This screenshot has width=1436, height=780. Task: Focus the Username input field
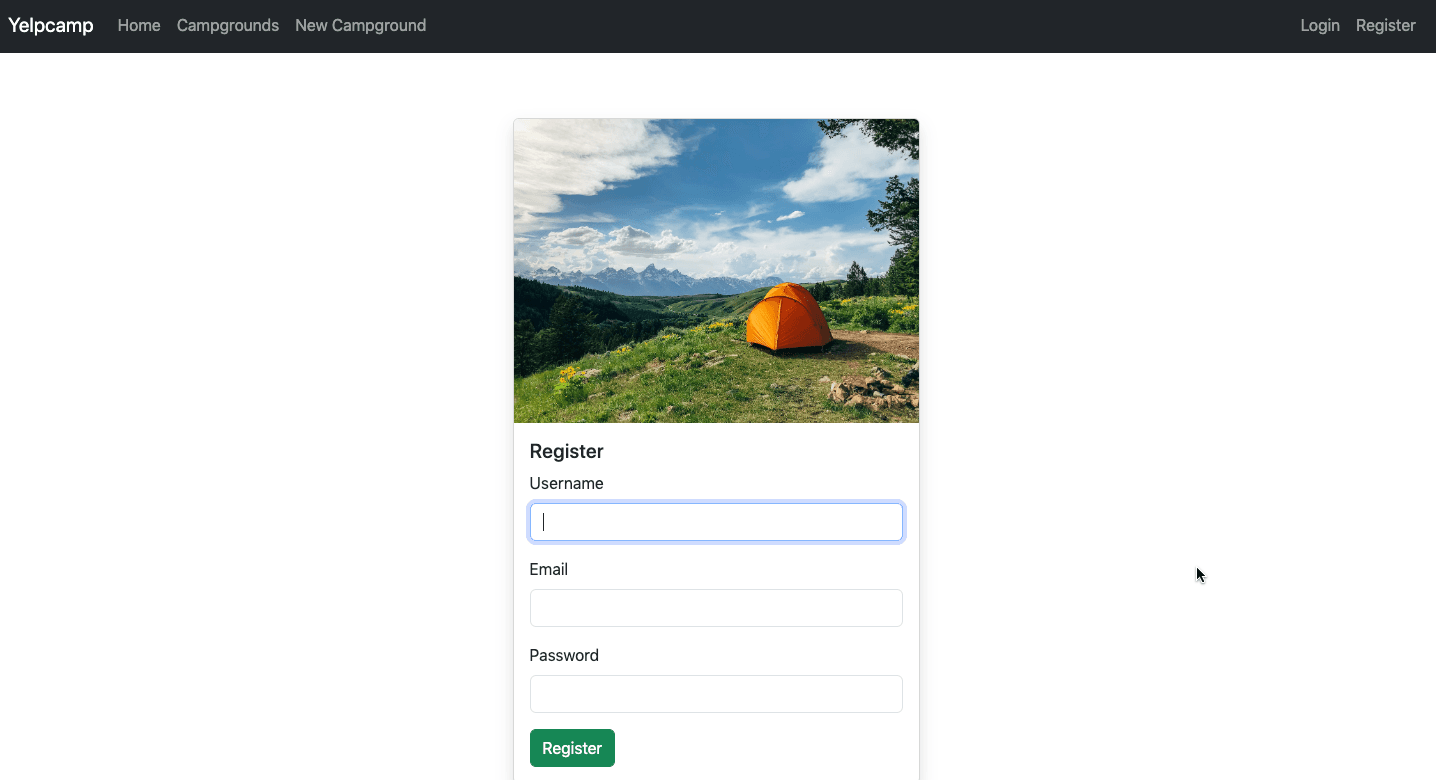pyautogui.click(x=716, y=522)
